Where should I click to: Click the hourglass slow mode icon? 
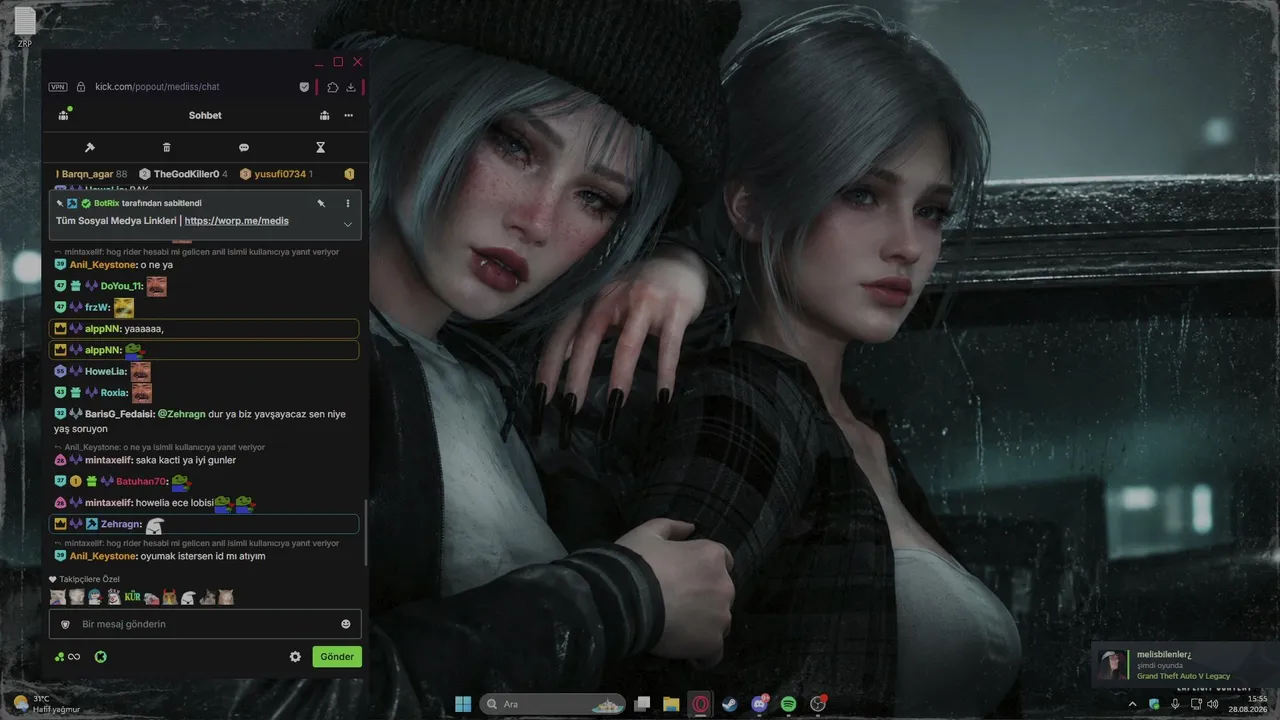[x=320, y=147]
